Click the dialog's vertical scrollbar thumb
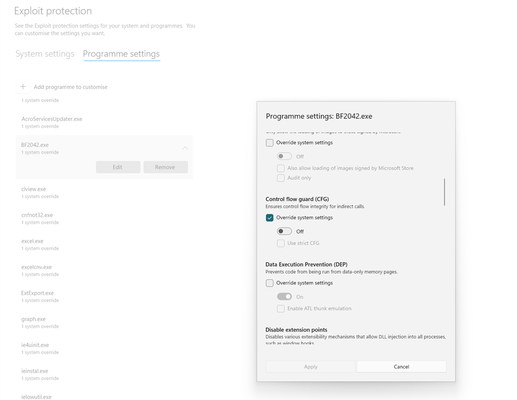This screenshot has height=400, width=517. point(444,192)
